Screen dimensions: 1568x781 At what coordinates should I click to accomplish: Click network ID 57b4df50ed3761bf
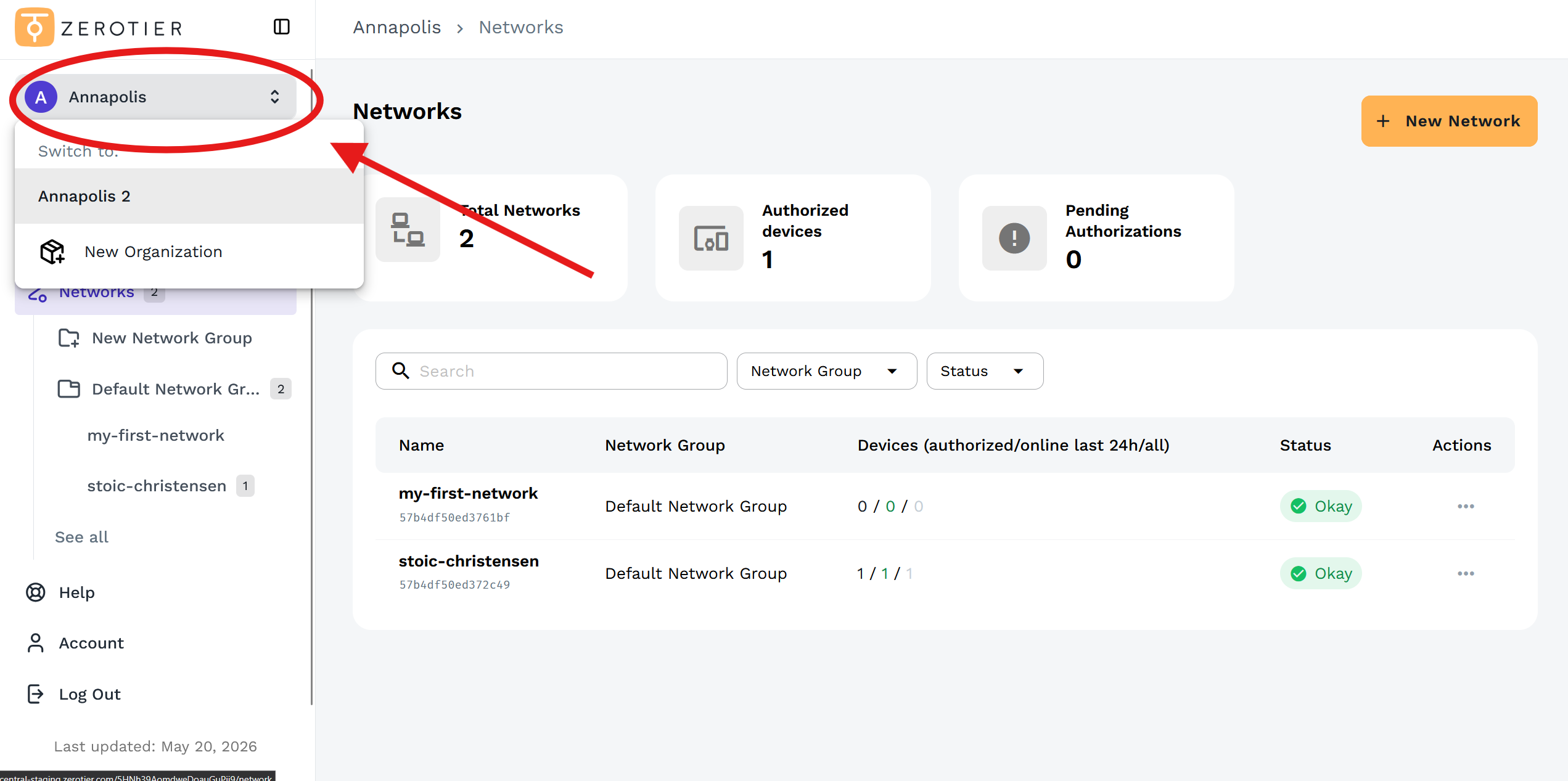(454, 518)
